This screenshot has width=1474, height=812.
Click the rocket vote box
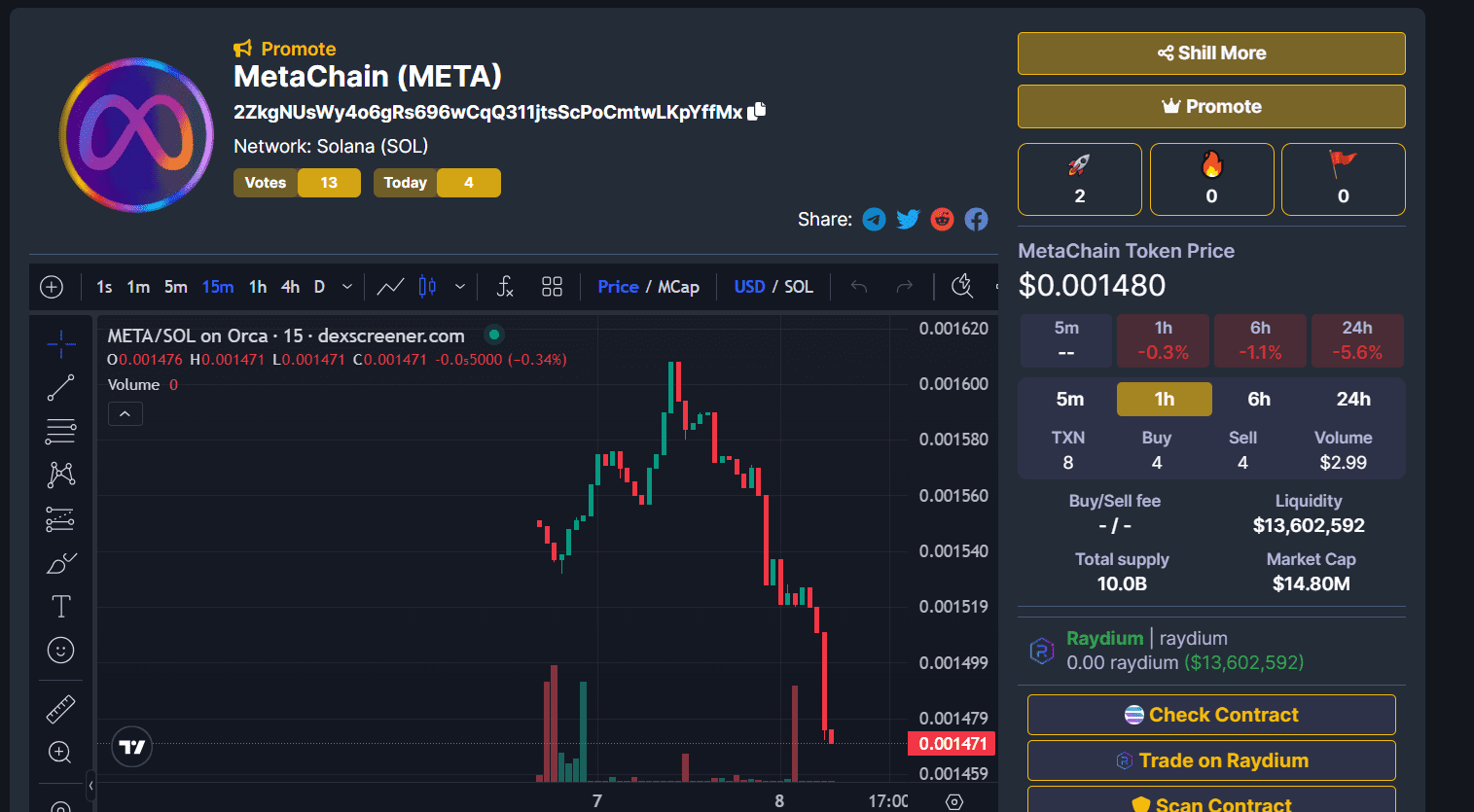1080,179
